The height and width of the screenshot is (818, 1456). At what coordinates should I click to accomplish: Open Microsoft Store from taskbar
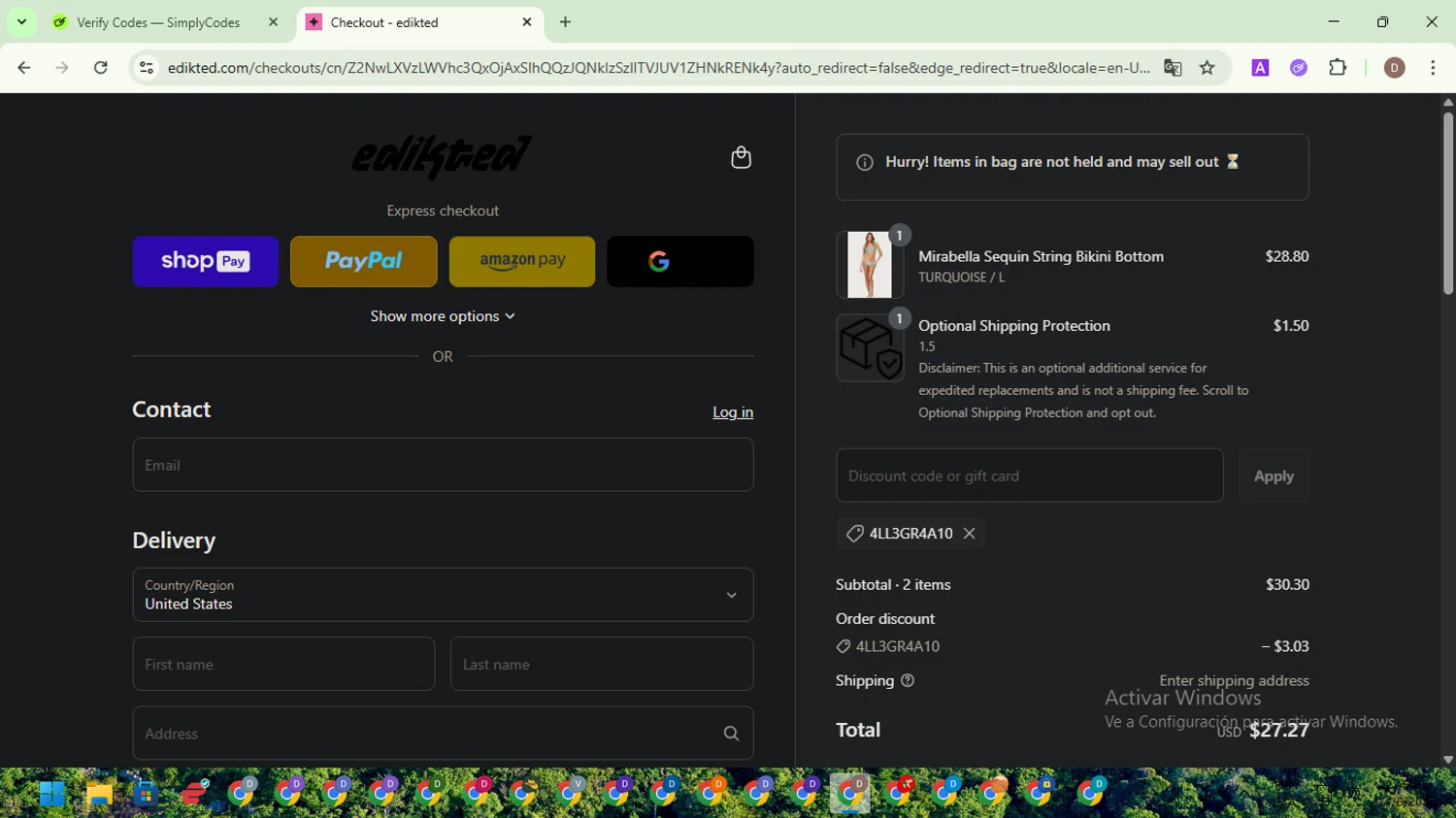point(146,794)
